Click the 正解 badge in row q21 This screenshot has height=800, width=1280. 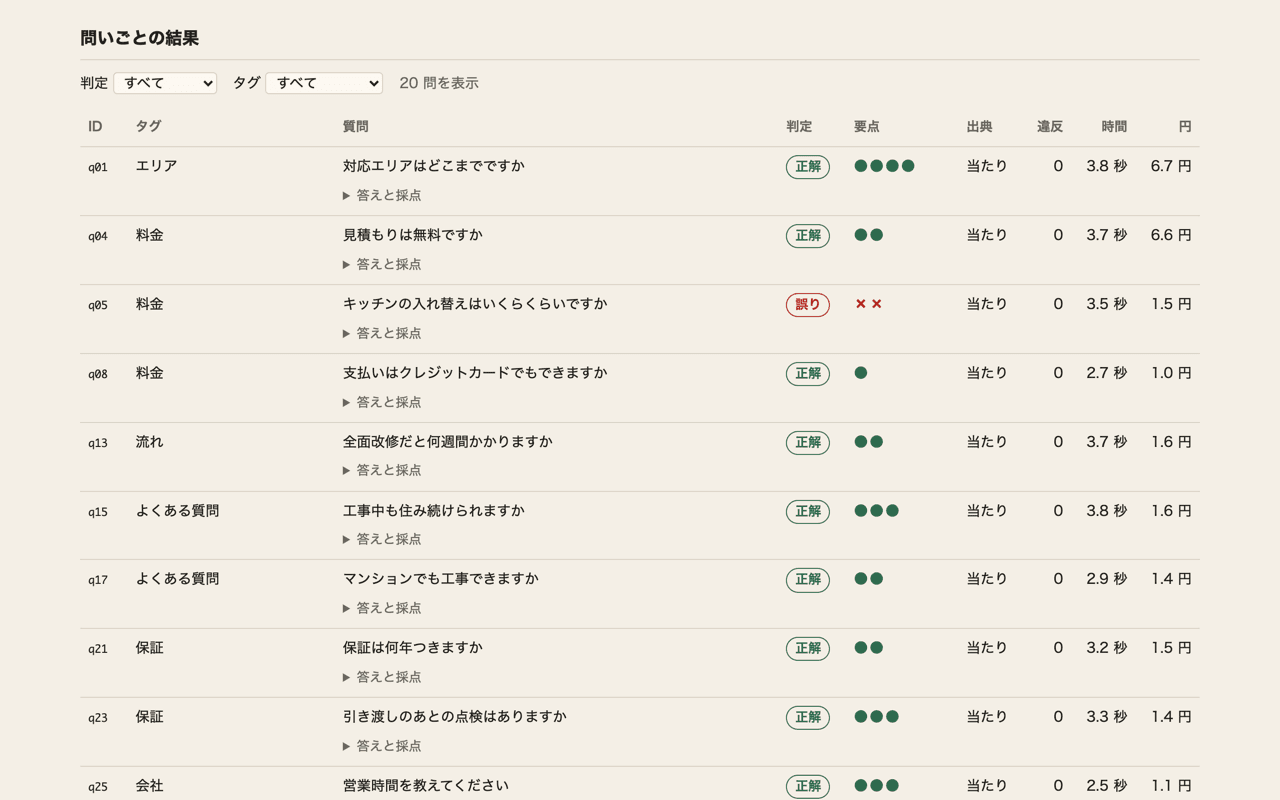(x=808, y=649)
